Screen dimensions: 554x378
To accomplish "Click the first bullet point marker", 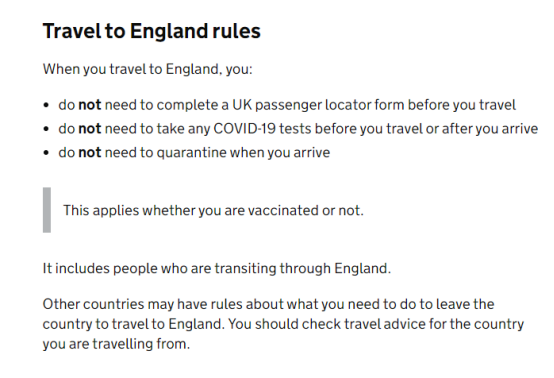I will (46, 105).
